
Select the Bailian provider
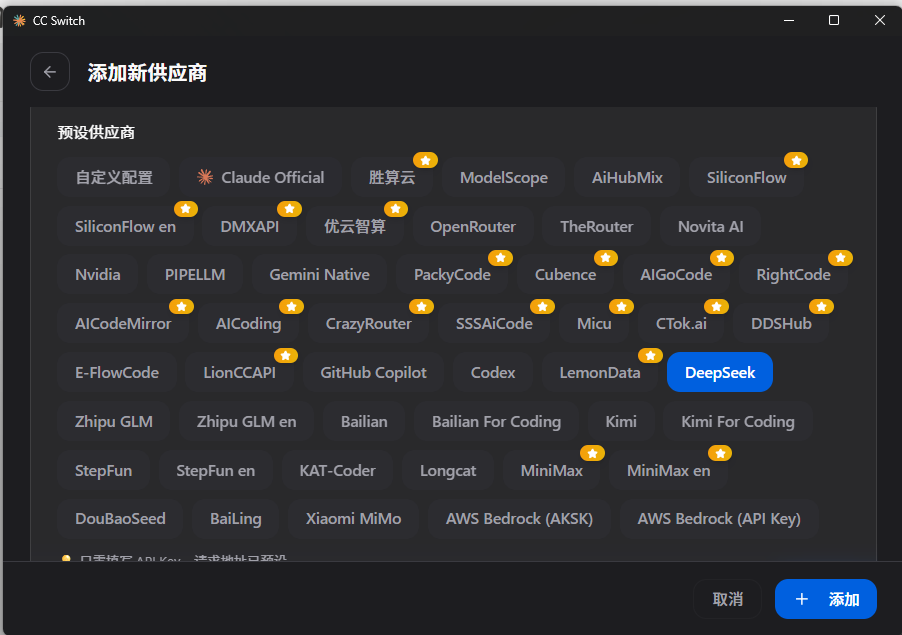pos(364,421)
